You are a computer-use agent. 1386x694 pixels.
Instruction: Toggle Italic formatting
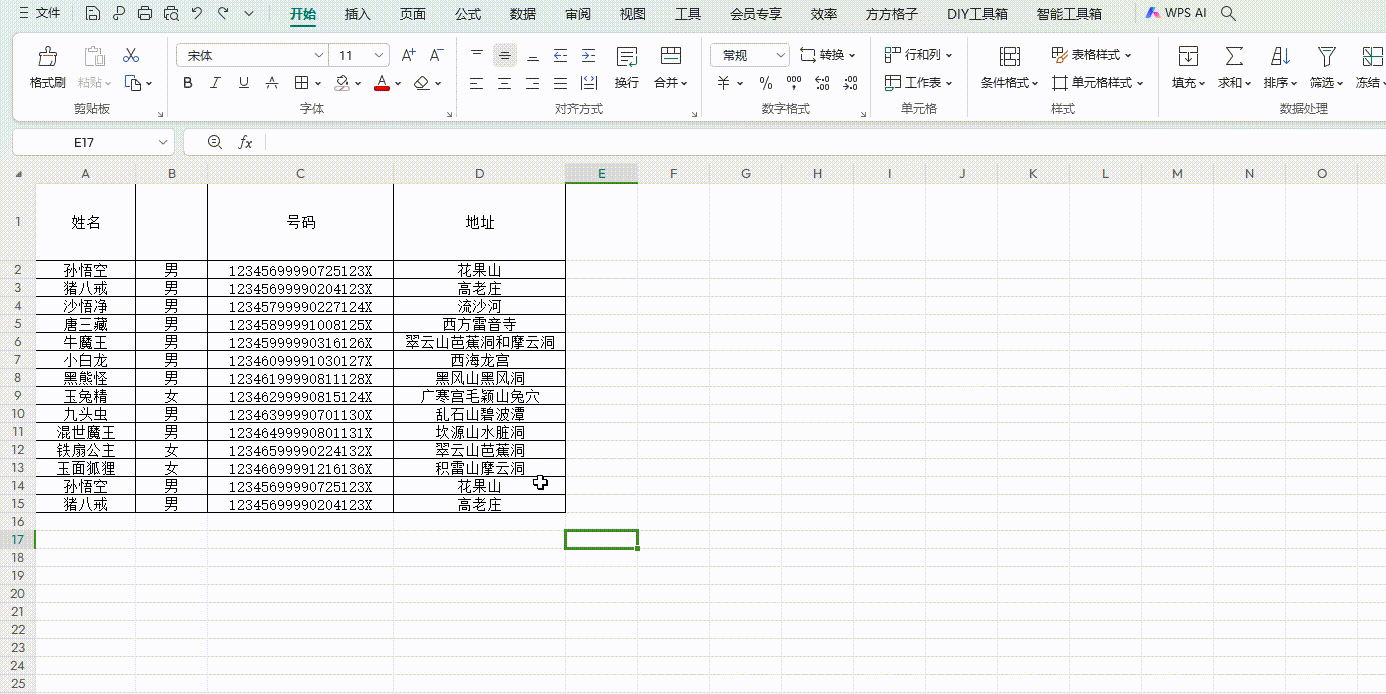pos(215,83)
